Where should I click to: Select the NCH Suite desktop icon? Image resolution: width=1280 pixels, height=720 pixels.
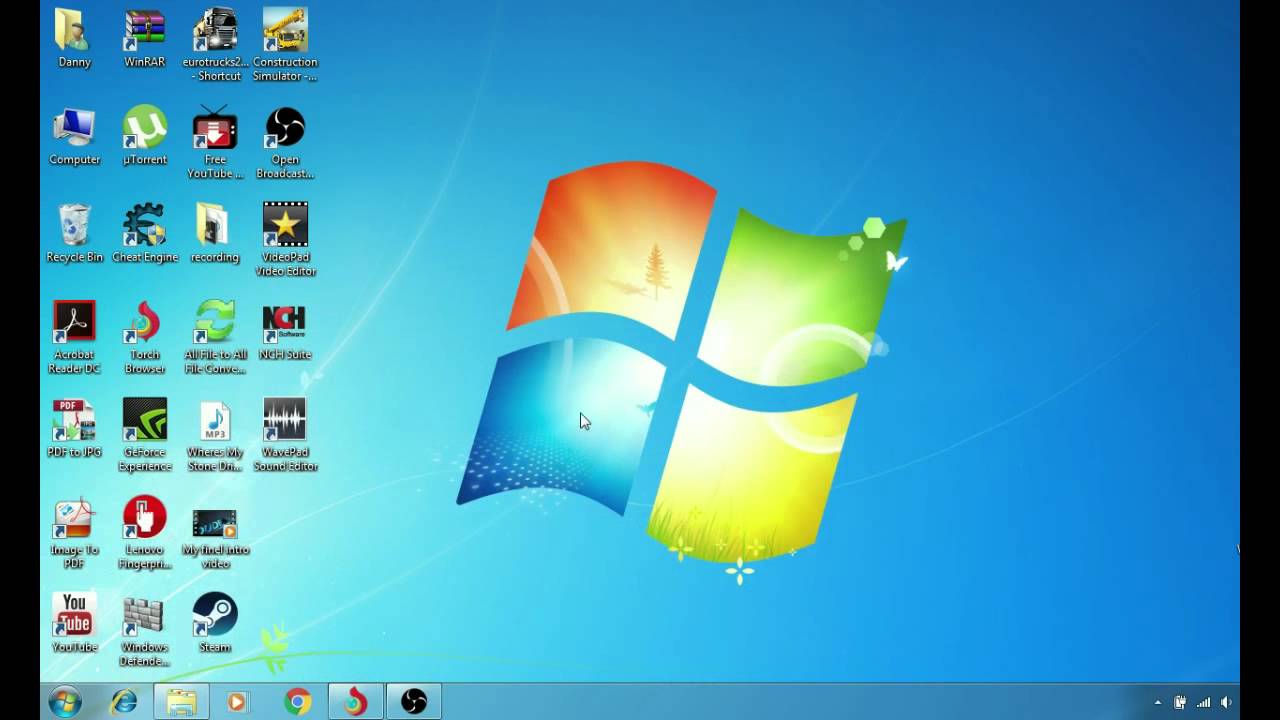285,331
